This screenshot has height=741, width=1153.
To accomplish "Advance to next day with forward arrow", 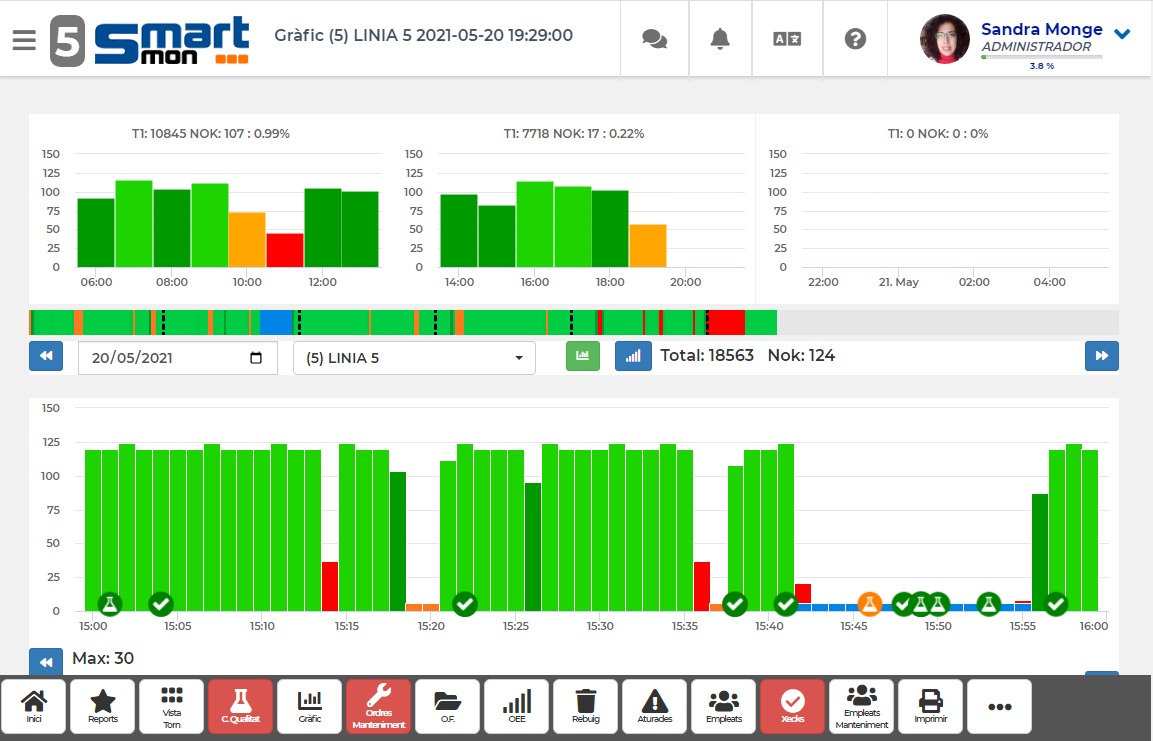I will (x=1101, y=355).
